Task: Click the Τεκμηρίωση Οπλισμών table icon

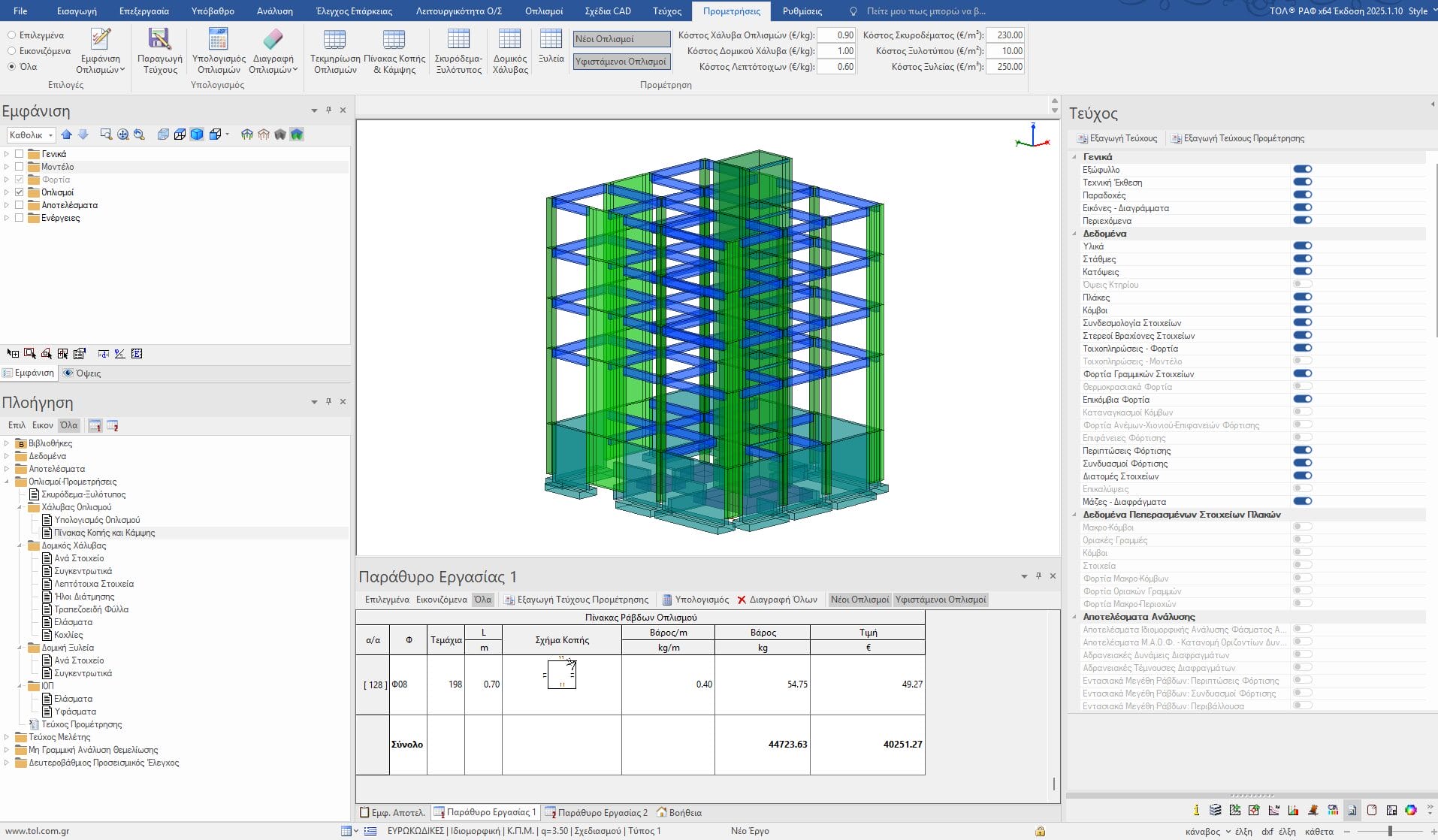Action: (x=334, y=39)
